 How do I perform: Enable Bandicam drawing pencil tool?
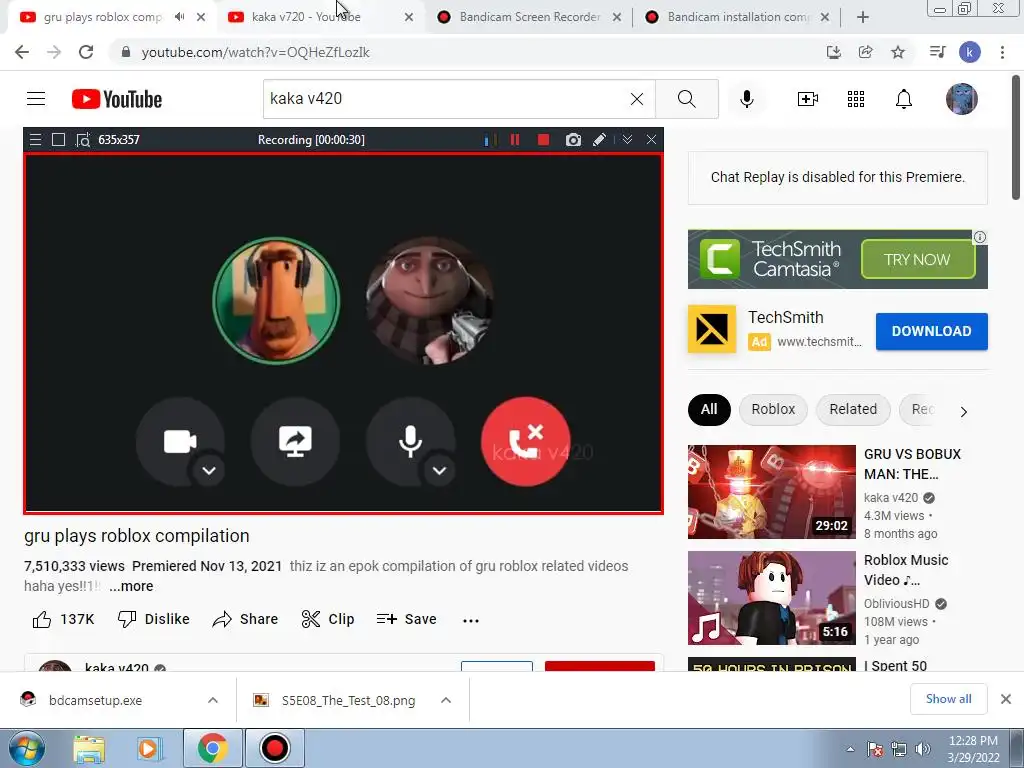pos(599,140)
